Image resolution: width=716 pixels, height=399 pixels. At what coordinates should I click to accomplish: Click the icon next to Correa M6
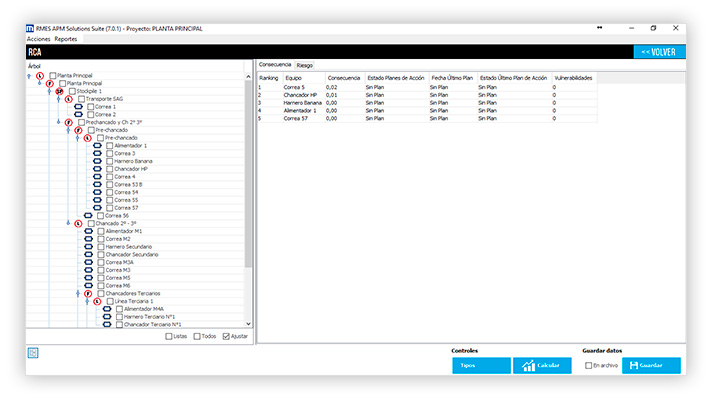89,286
